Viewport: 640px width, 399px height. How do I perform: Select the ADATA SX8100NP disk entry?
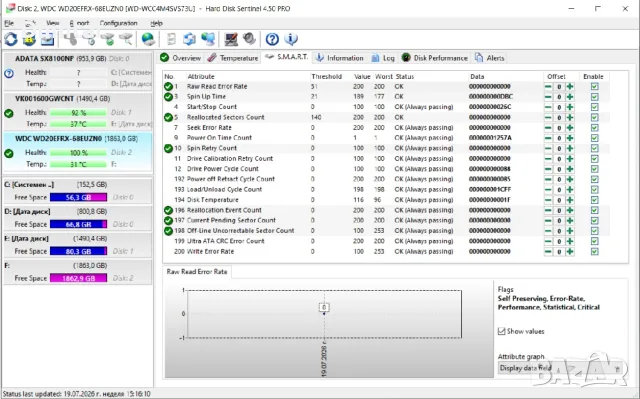coord(78,71)
